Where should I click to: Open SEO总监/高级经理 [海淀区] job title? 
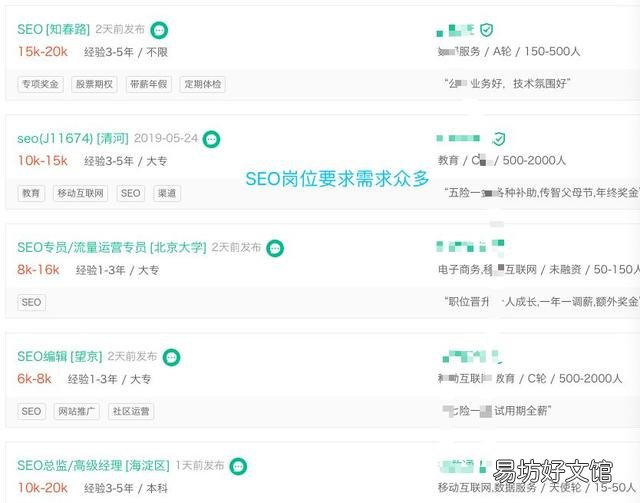pos(93,465)
